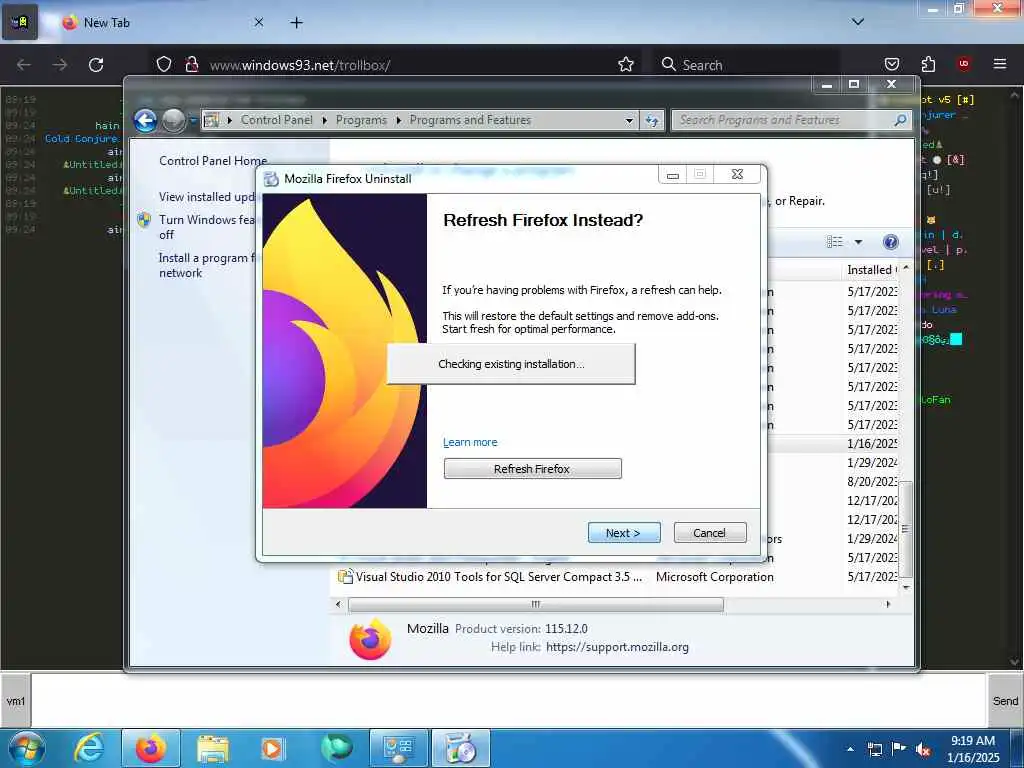Click the change view icon in Programs and Features
This screenshot has width=1024, height=768.
coord(835,242)
